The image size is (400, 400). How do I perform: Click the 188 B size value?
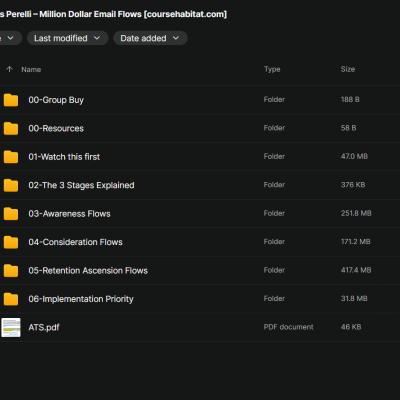pyautogui.click(x=350, y=99)
